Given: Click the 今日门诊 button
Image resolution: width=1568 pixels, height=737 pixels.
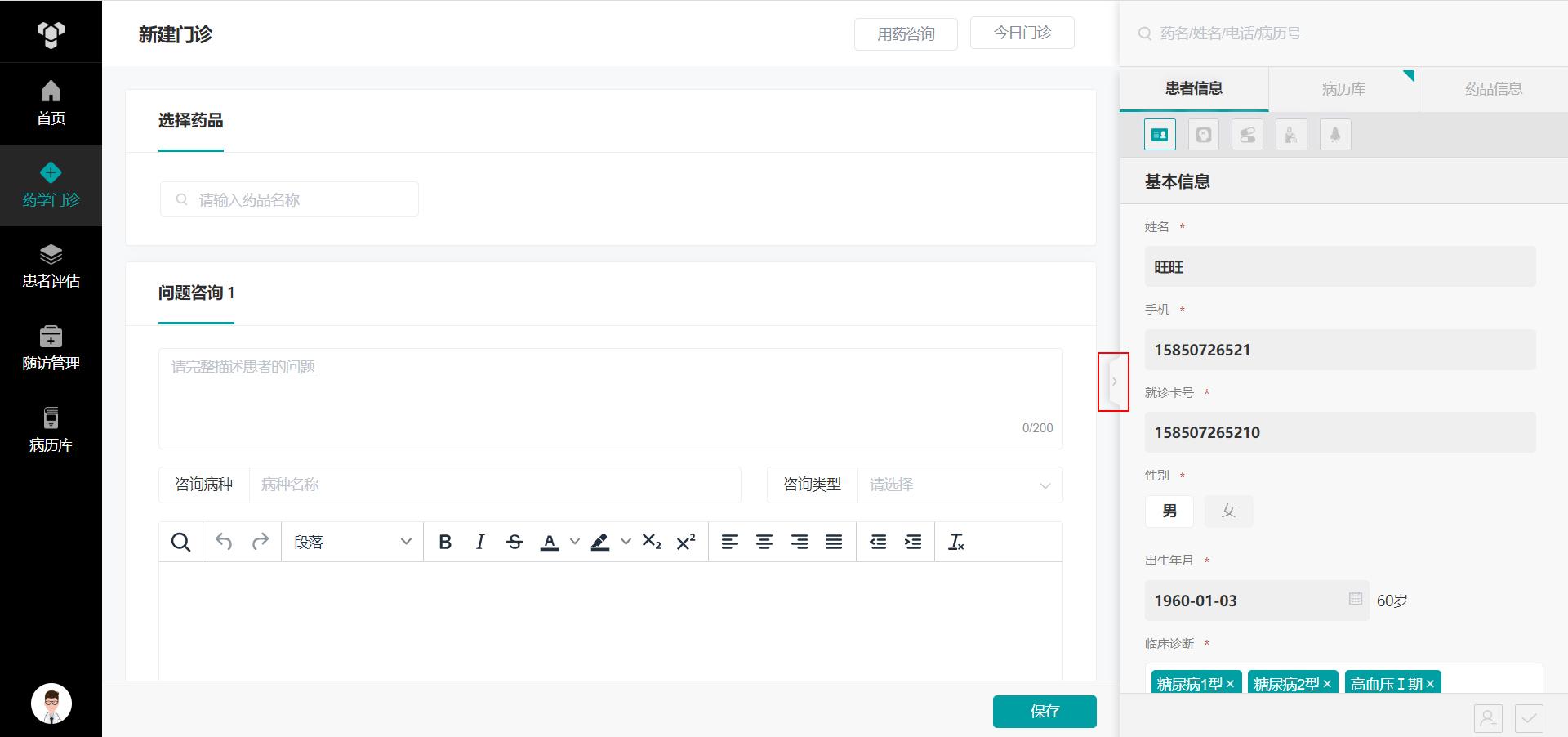Looking at the screenshot, I should pos(1022,33).
